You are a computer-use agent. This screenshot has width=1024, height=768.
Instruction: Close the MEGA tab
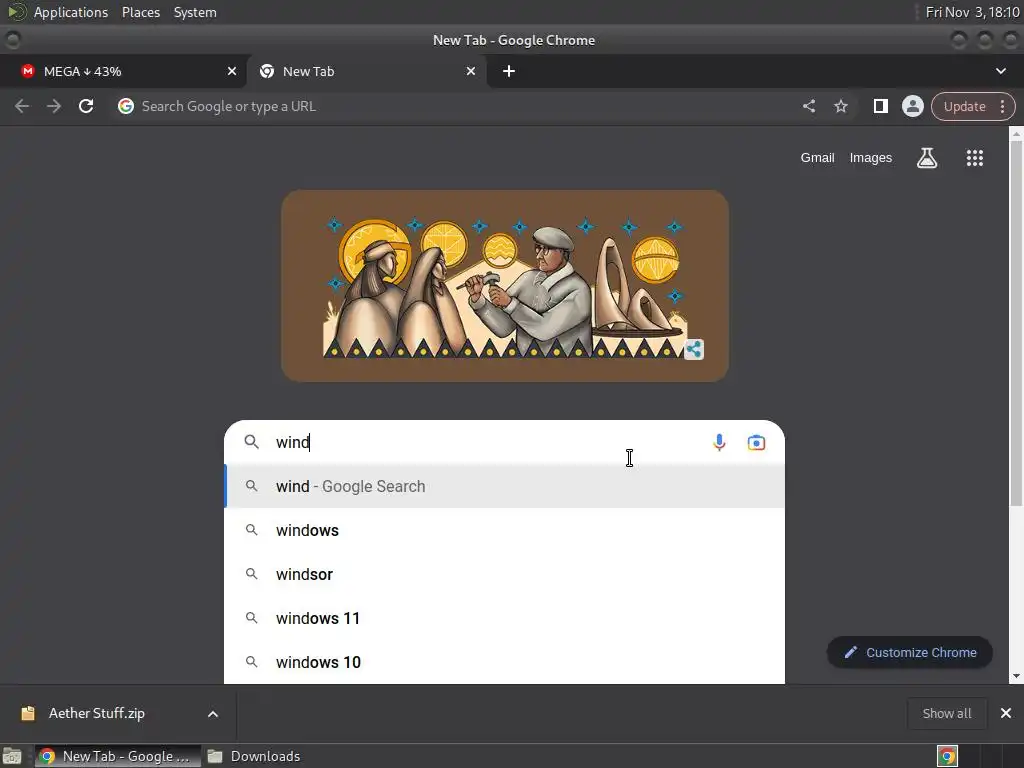coord(231,71)
